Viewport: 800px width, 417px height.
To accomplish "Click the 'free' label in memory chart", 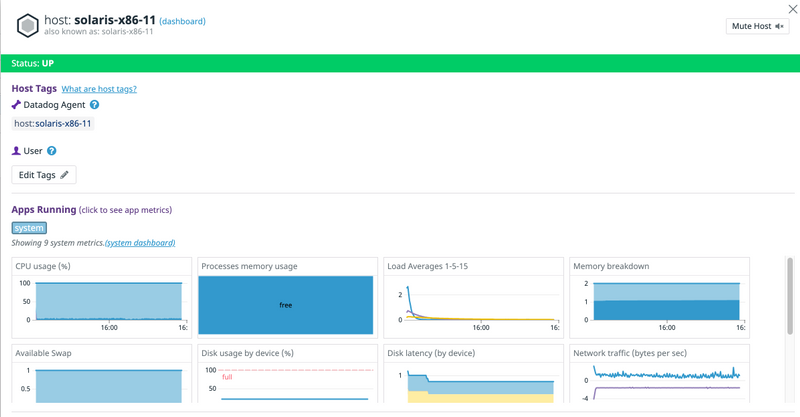I will tap(286, 305).
